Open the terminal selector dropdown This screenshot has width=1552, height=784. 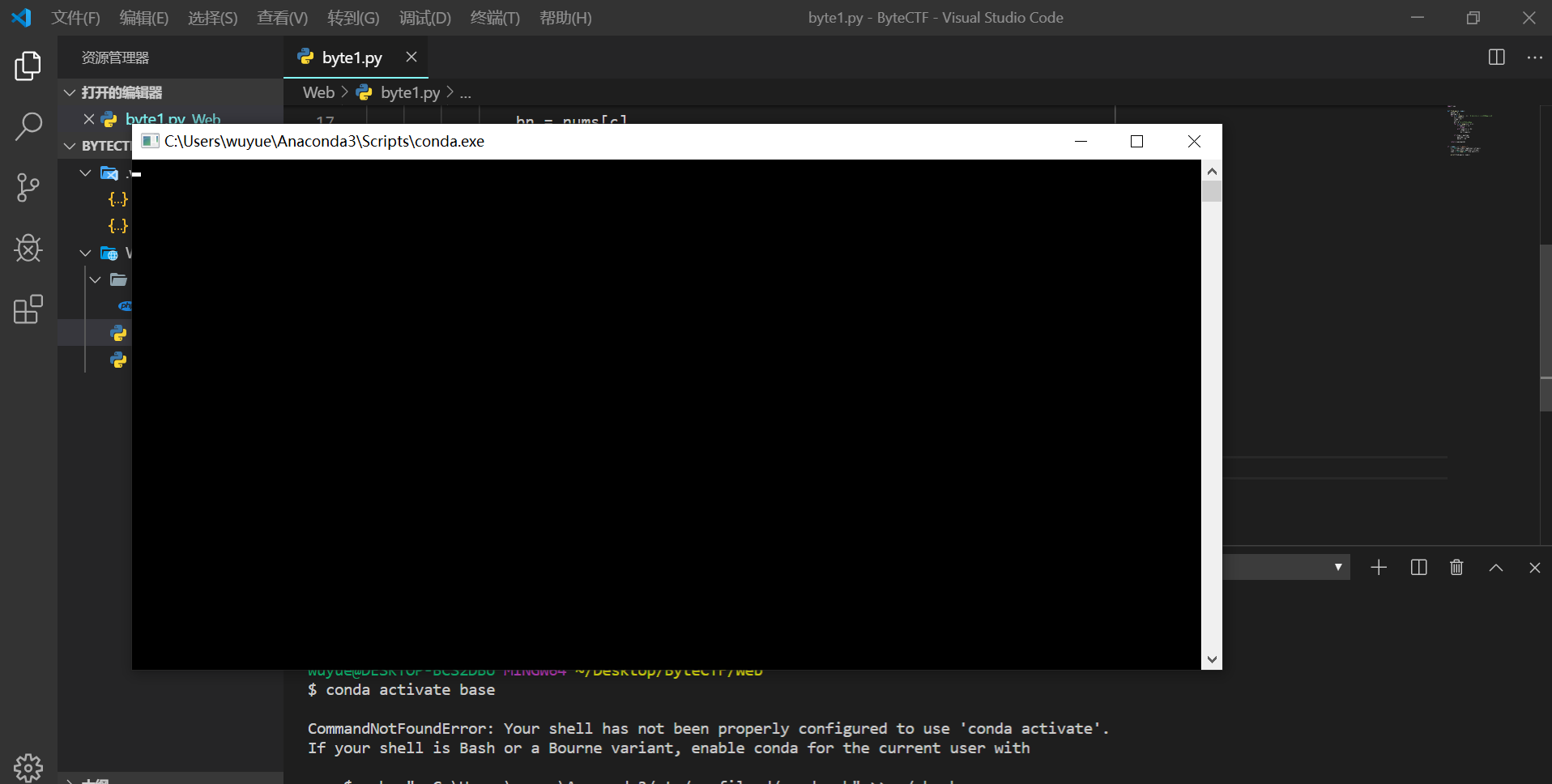(x=1286, y=567)
